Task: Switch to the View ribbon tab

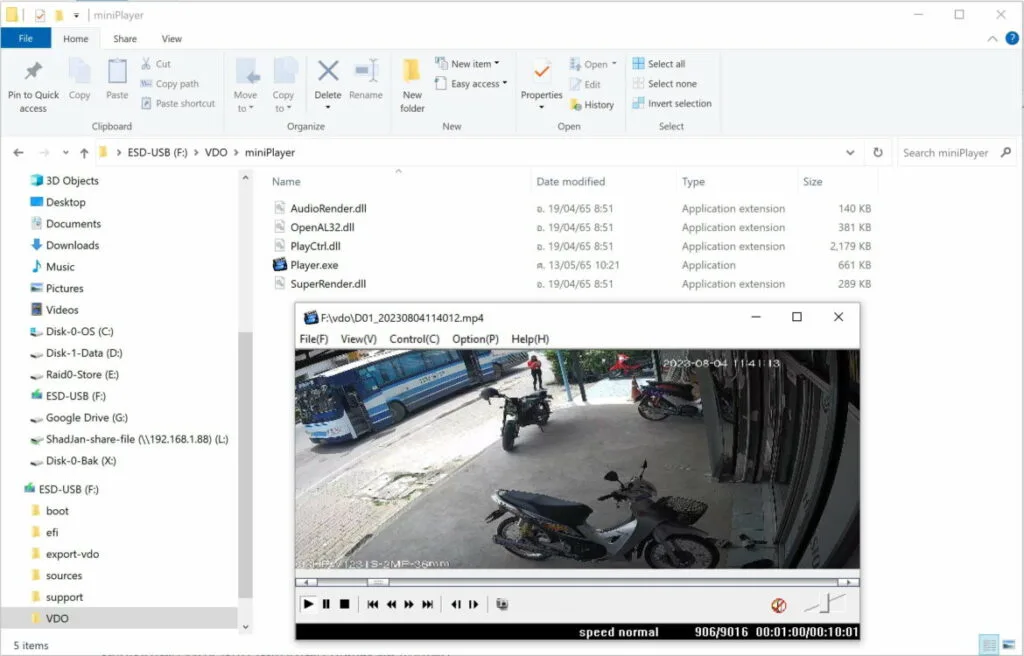Action: point(171,38)
